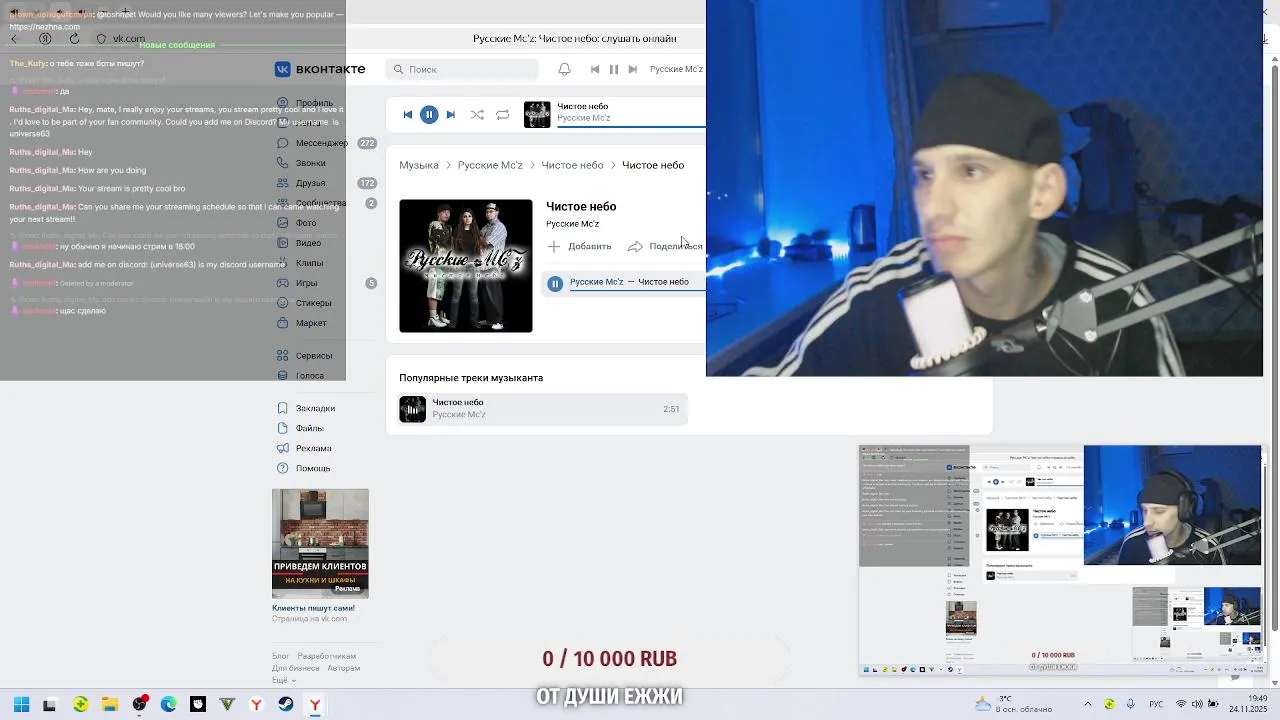Open Для бизнеса footer link

click(295, 668)
